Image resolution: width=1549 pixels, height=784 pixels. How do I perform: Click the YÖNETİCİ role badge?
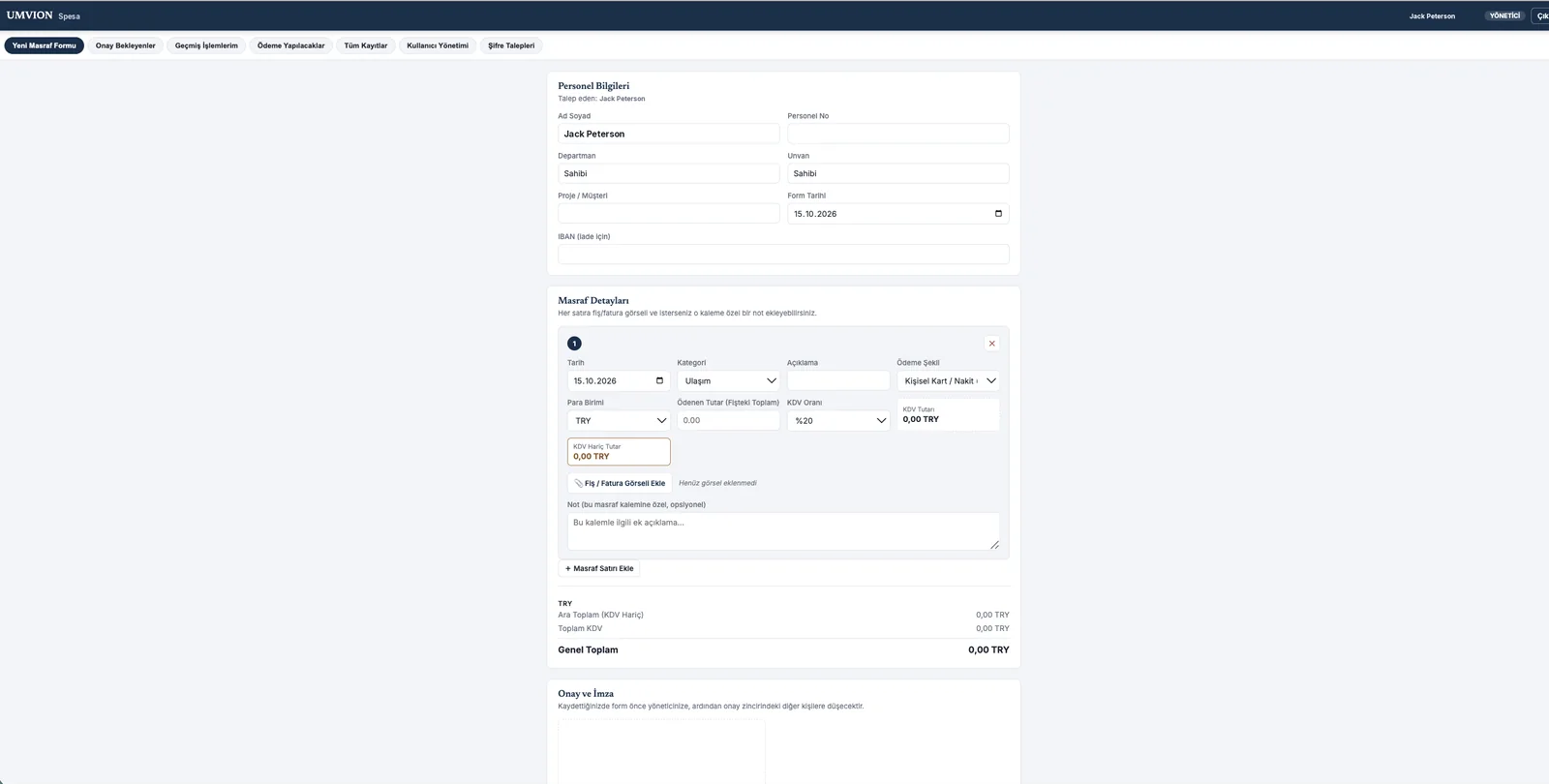pyautogui.click(x=1504, y=15)
